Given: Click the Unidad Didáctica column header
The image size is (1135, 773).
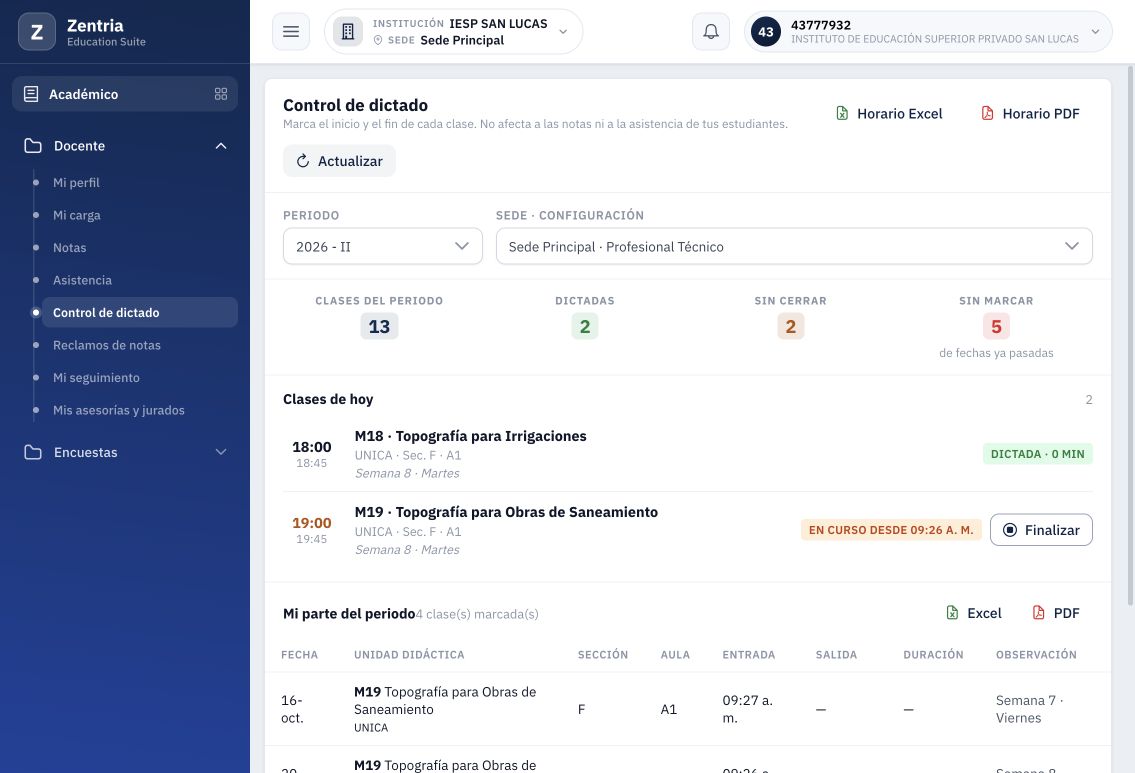Looking at the screenshot, I should click(x=409, y=654).
